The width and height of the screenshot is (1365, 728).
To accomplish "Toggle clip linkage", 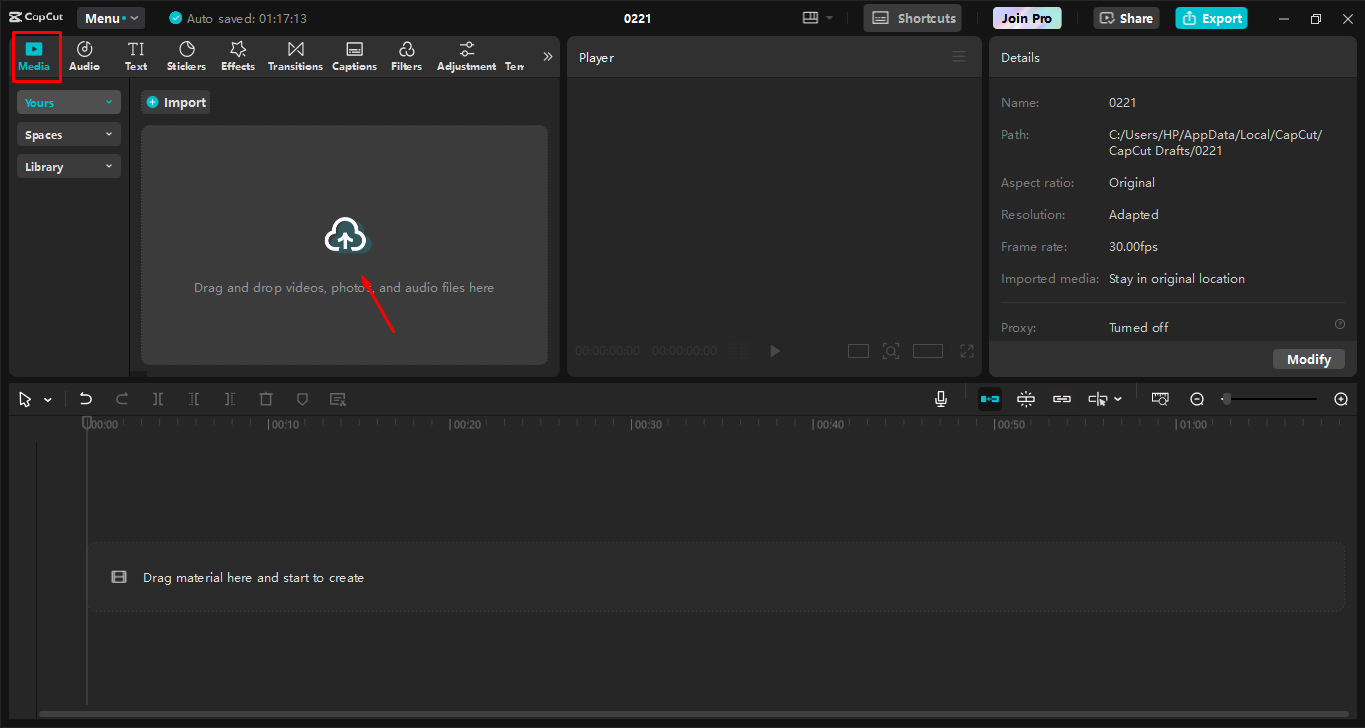I will point(1062,399).
